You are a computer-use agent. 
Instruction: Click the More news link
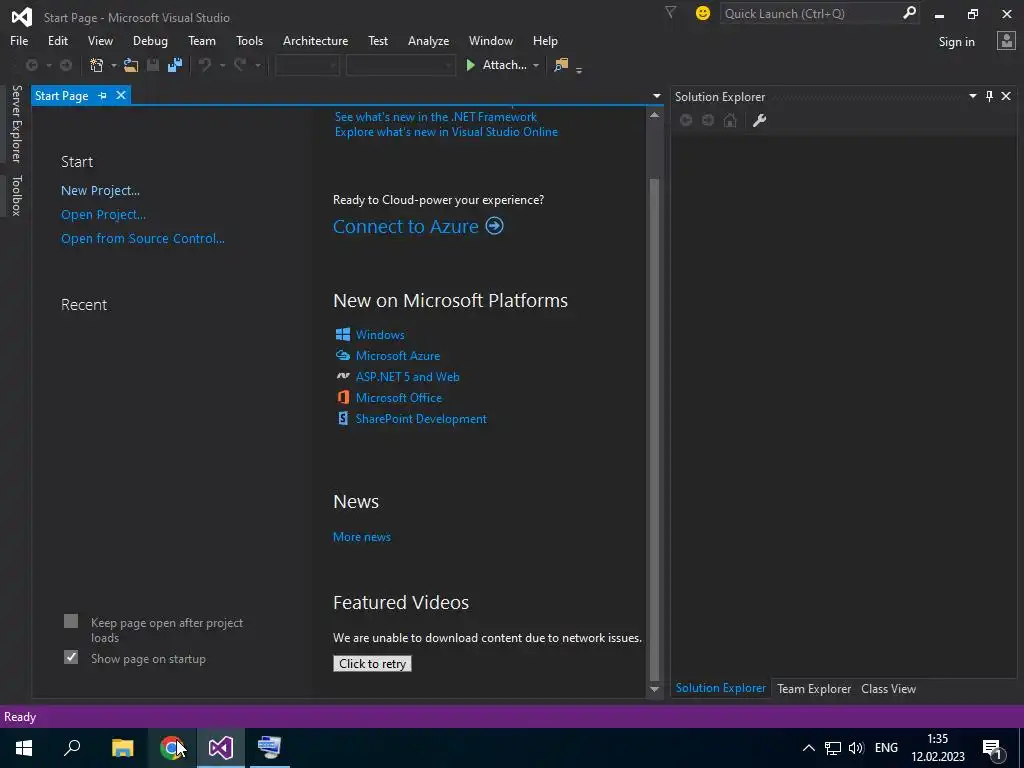(x=362, y=537)
